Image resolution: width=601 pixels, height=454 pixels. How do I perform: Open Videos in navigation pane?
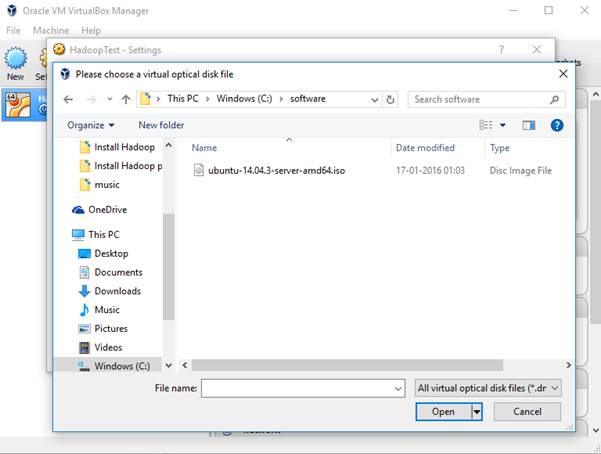100,347
